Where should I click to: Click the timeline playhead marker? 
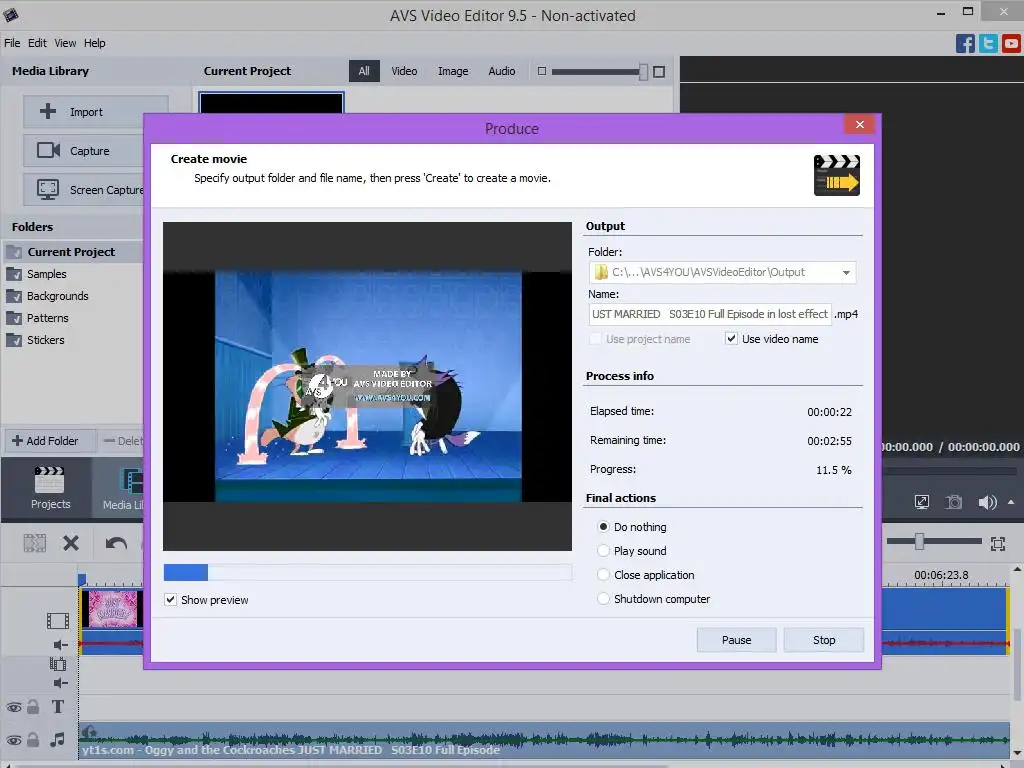pos(82,579)
